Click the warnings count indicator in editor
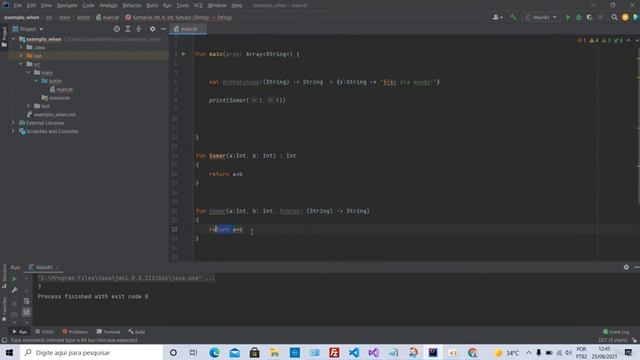Screen dimensions: 640x360 click(594, 40)
